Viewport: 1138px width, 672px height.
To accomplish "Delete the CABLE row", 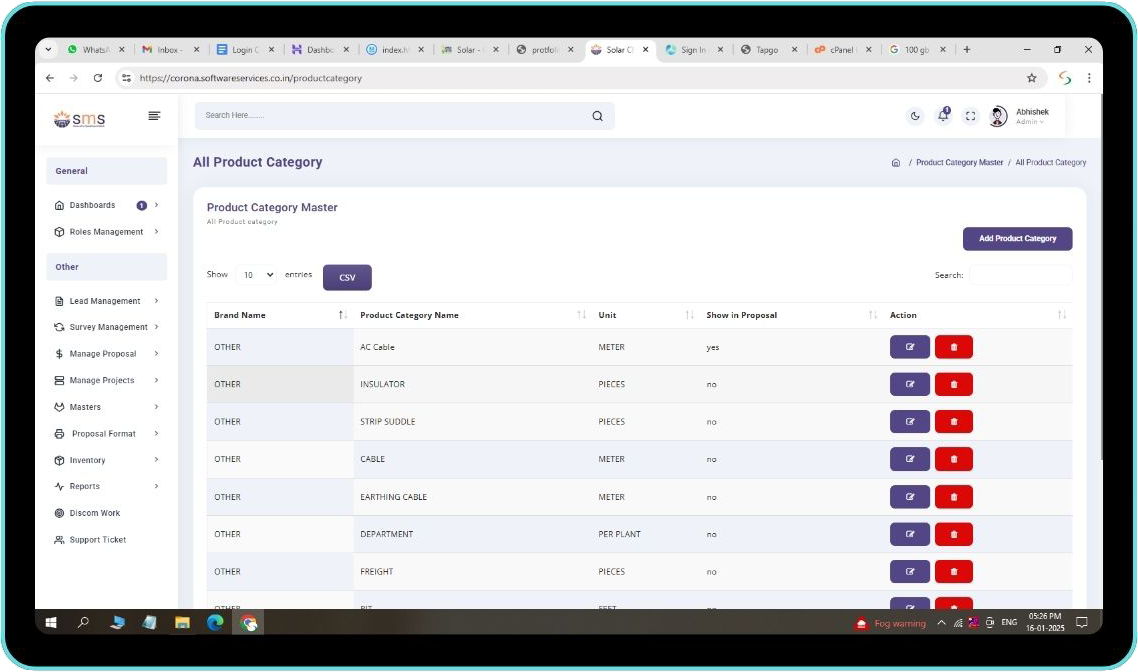I will pyautogui.click(x=954, y=459).
